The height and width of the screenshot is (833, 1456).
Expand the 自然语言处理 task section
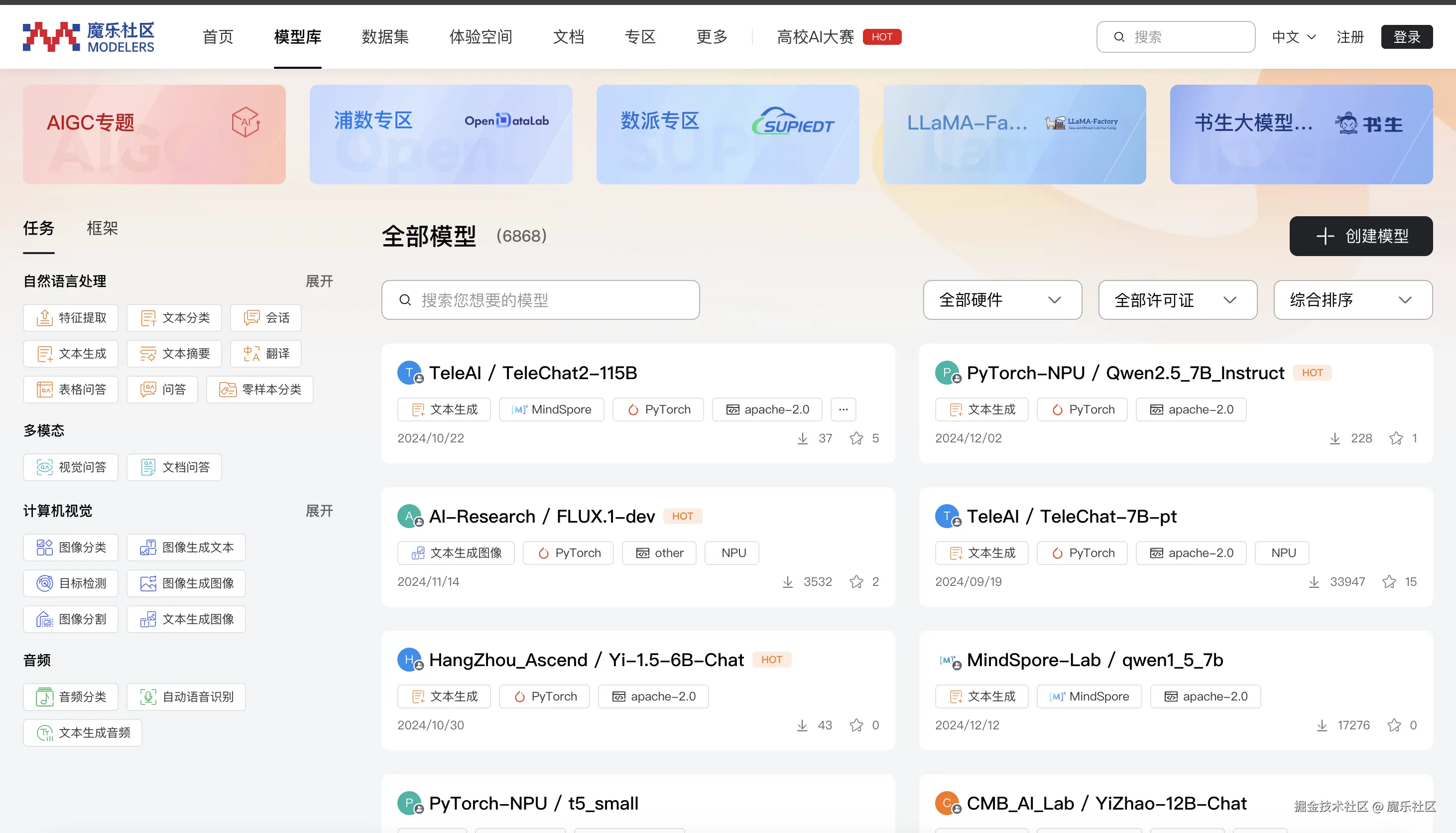tap(319, 281)
